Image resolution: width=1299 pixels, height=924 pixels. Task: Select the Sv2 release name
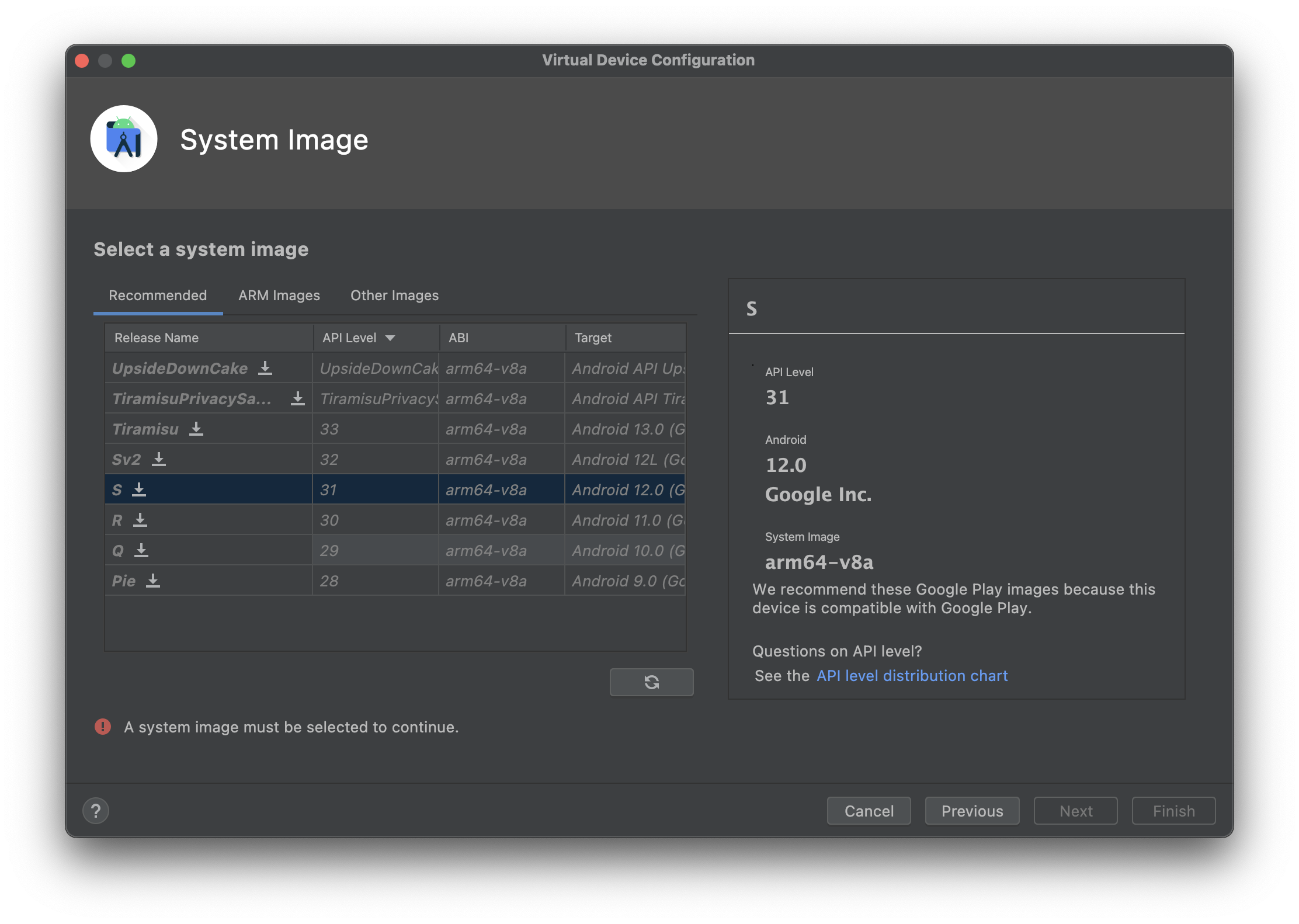tap(126, 460)
